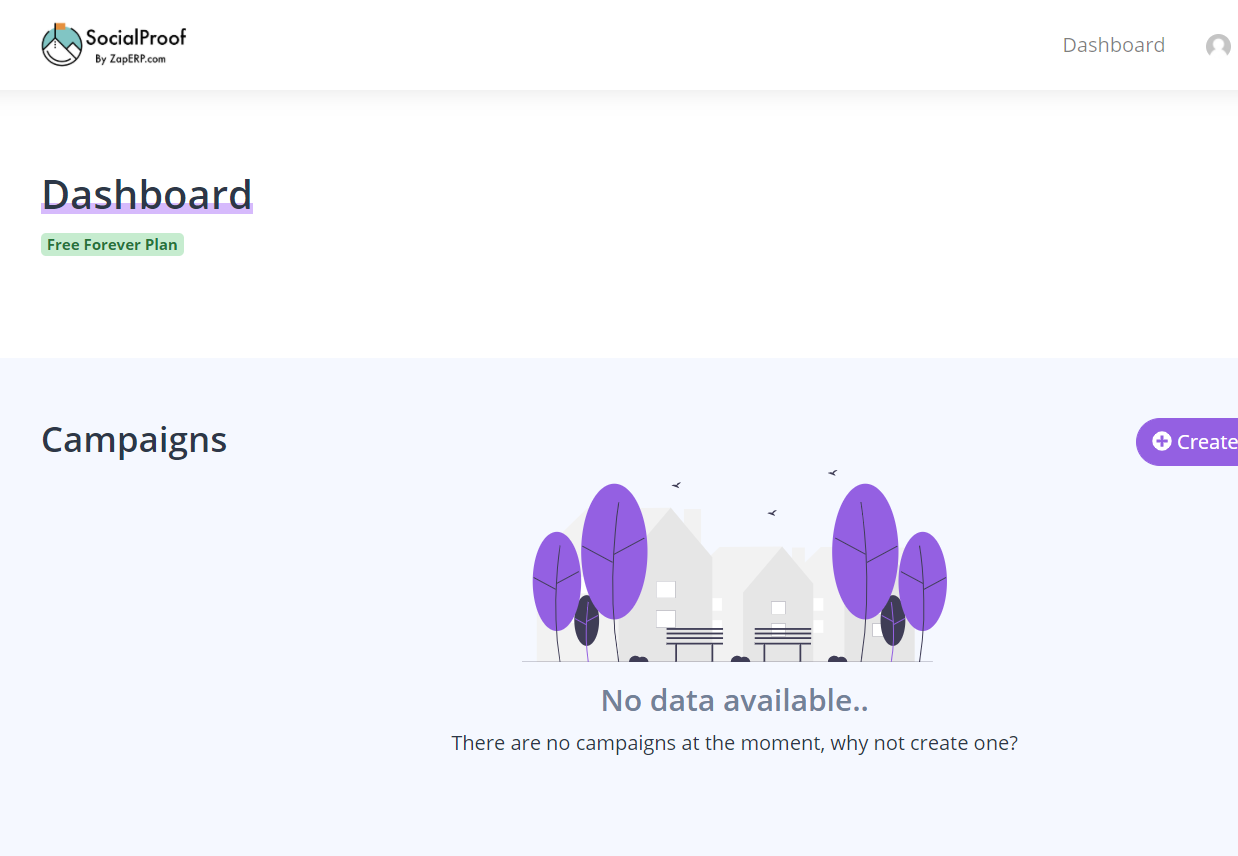Open the user avatar profile menu
This screenshot has width=1238, height=856.
coord(1217,46)
